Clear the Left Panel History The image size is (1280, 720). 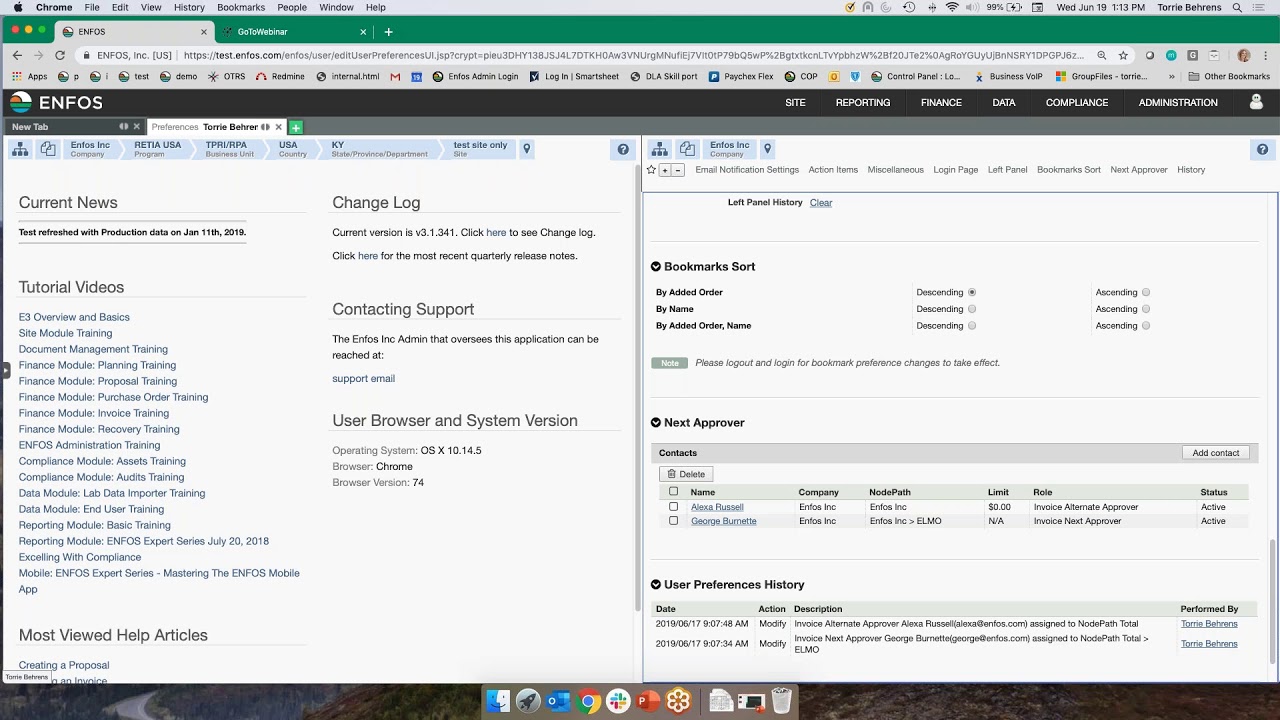point(821,203)
